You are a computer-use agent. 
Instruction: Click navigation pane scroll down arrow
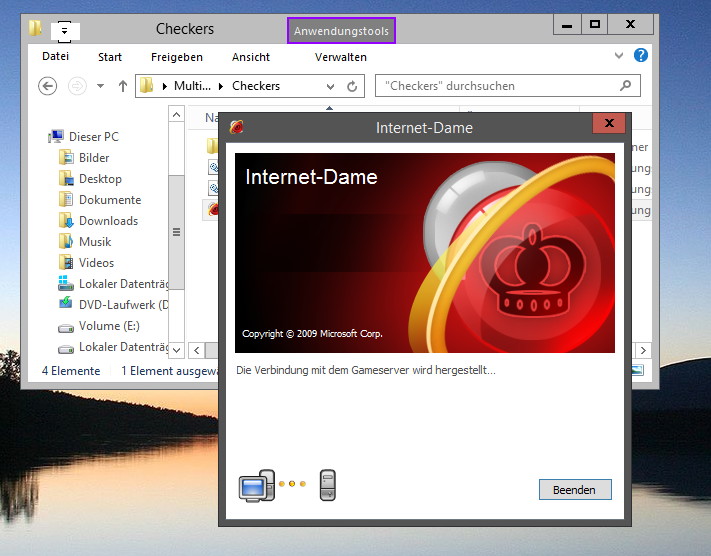pos(176,350)
